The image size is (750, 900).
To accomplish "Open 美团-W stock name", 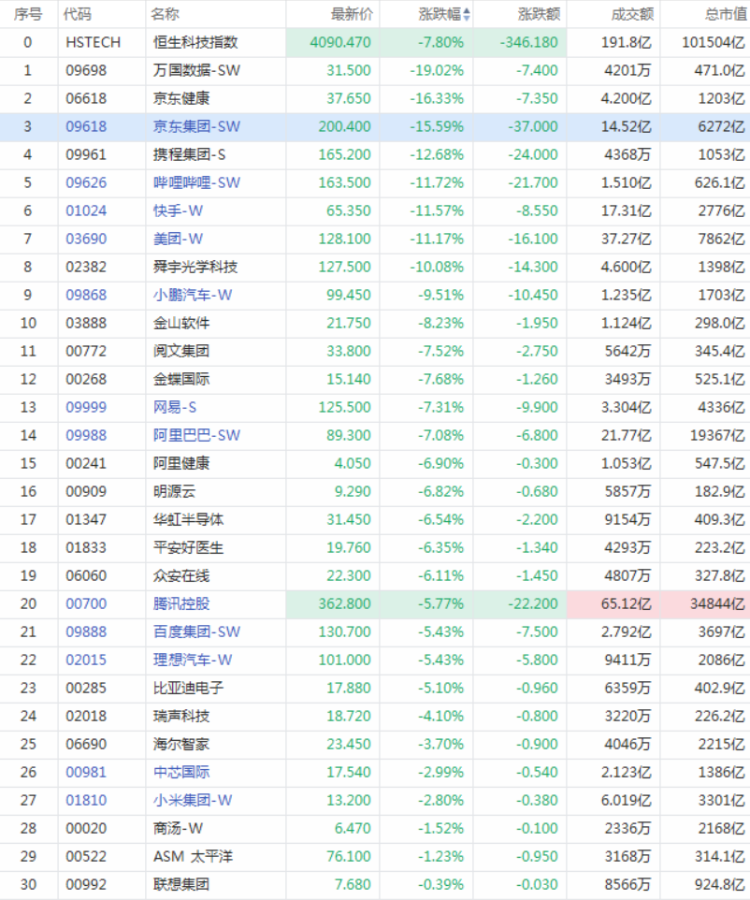I will coord(178,239).
